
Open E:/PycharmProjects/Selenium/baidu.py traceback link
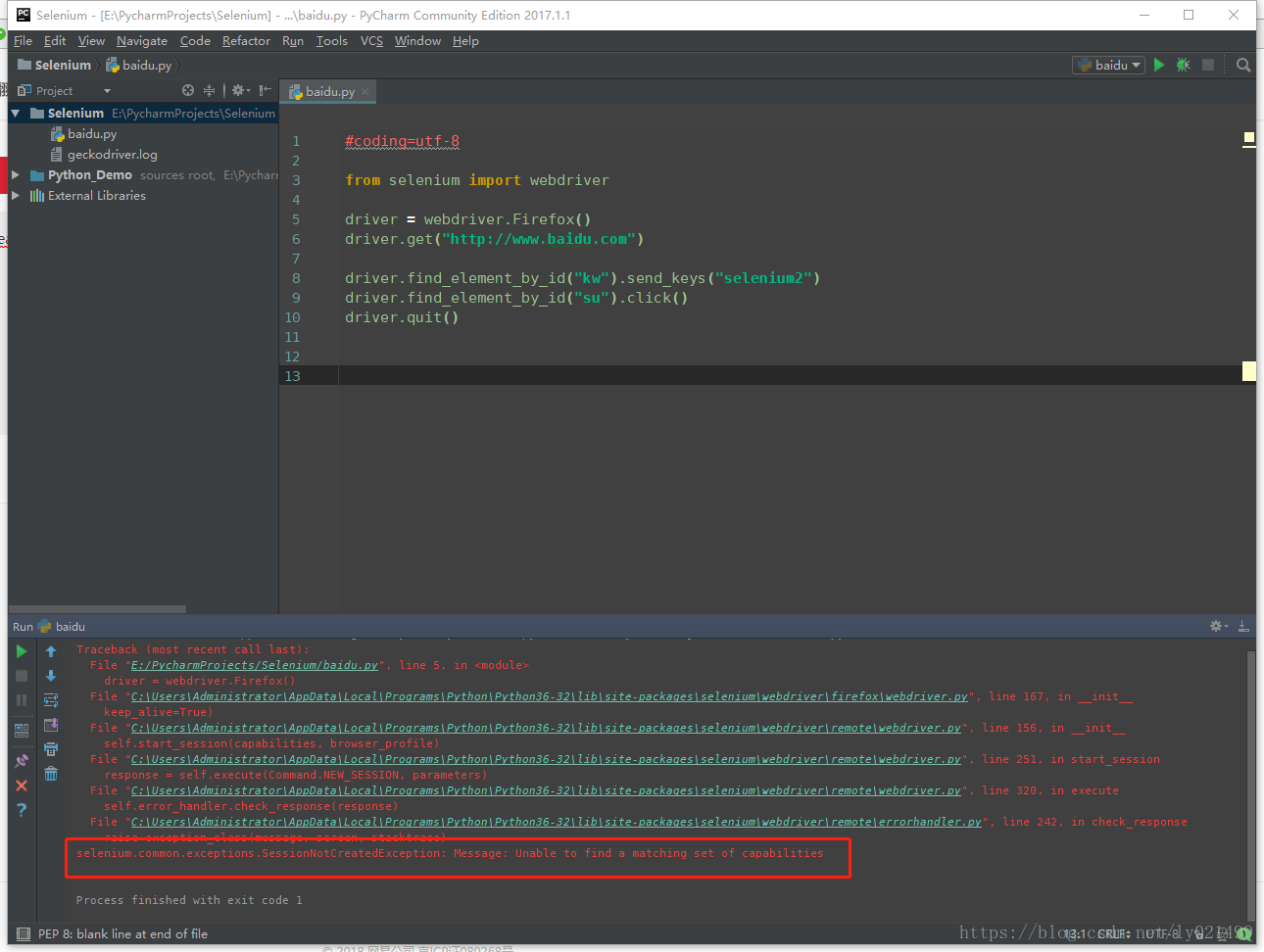255,665
